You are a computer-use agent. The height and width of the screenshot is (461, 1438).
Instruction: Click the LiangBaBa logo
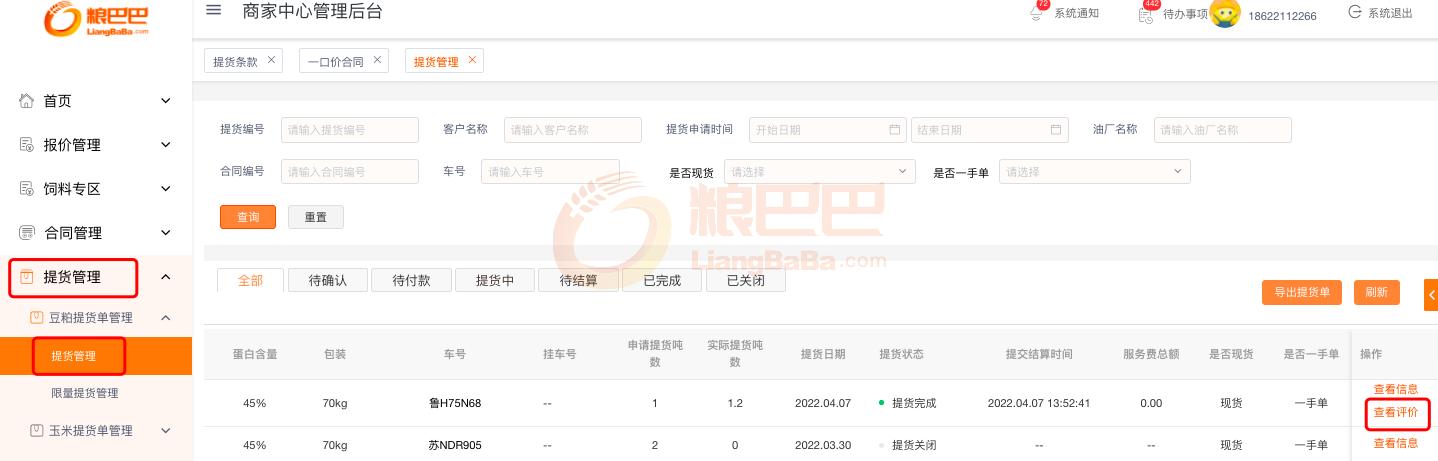(x=96, y=22)
